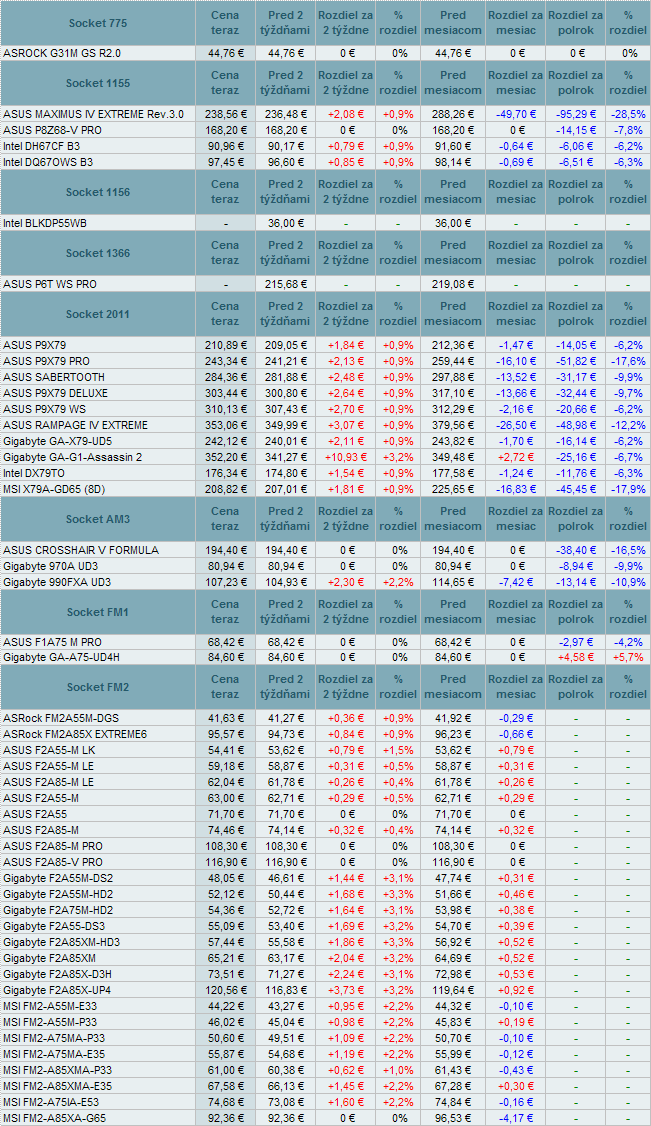
Task: Click the Socket 2011 section header
Action: coord(98,315)
